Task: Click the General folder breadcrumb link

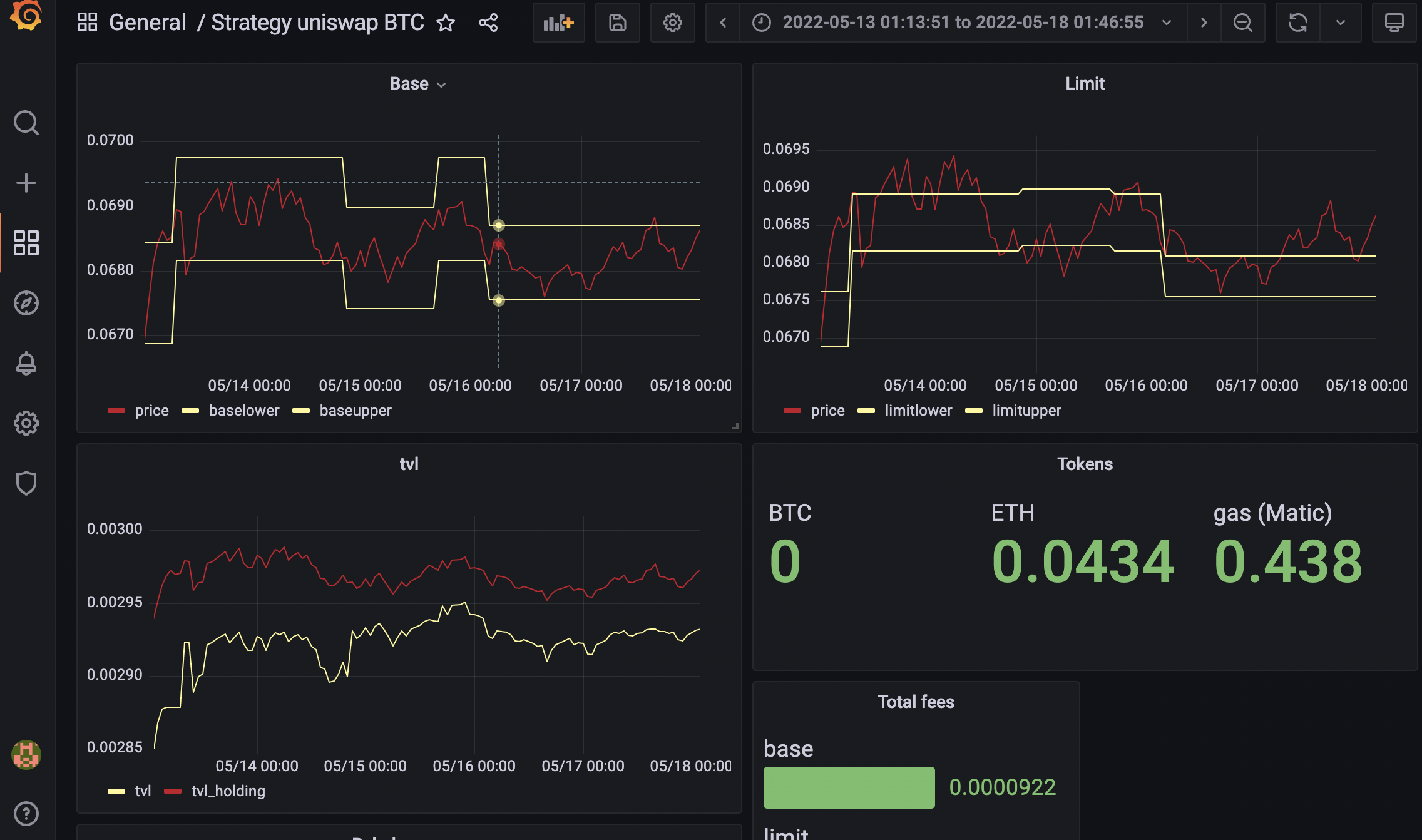Action: pos(147,23)
